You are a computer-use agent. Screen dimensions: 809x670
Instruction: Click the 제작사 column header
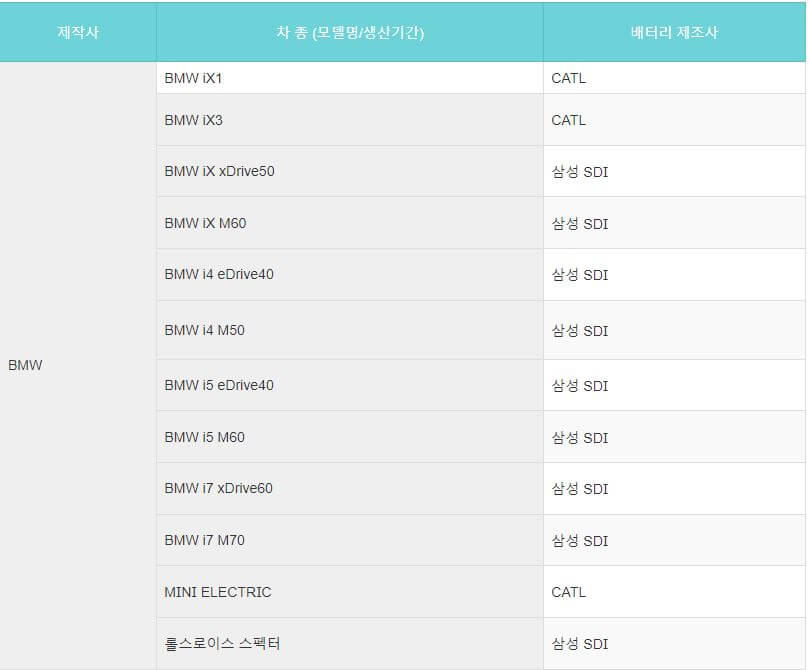78,32
